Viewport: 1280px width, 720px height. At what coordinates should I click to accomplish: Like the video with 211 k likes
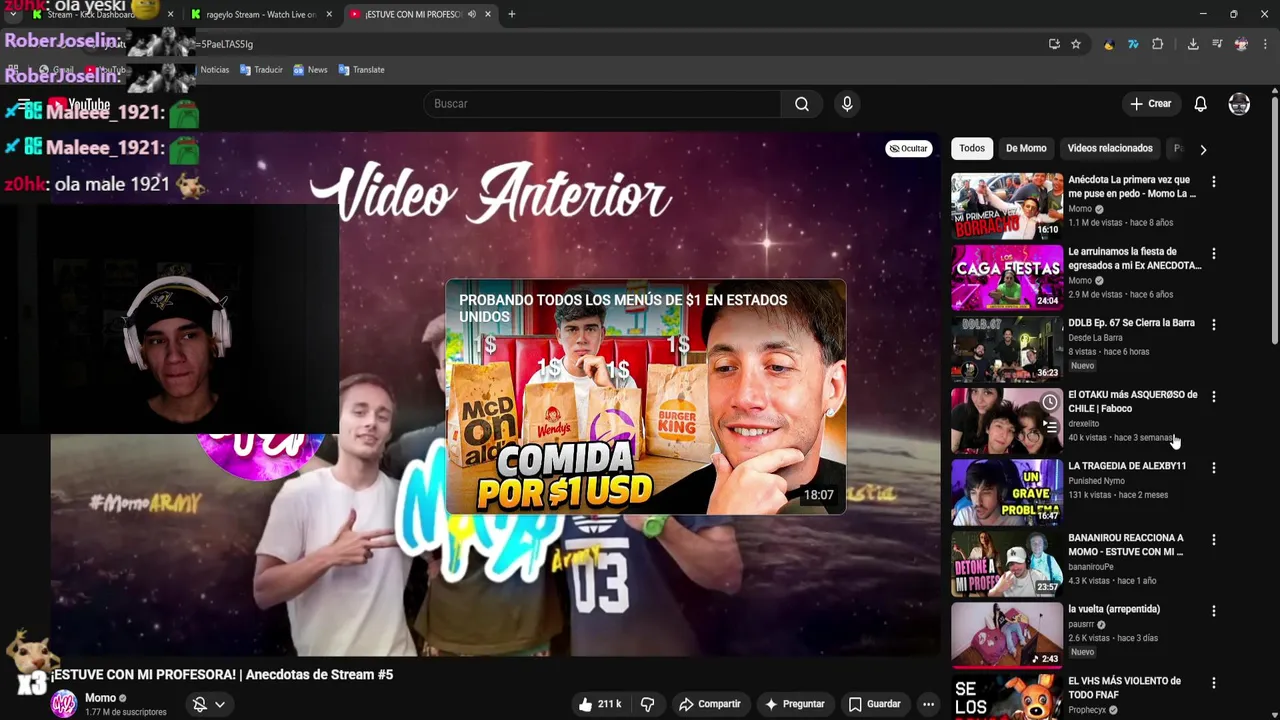pos(600,704)
